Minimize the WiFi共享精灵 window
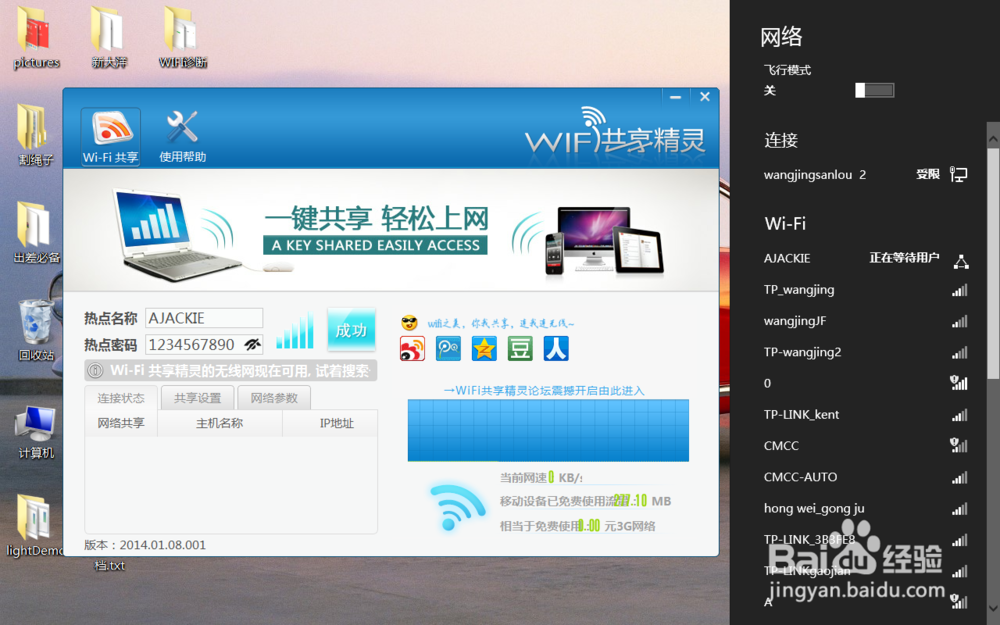 click(675, 97)
